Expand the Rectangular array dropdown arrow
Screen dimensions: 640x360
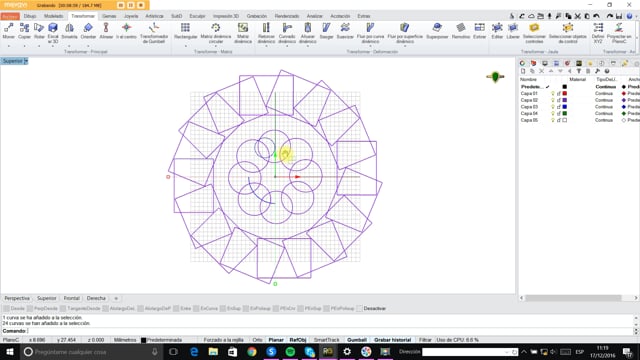click(x=185, y=46)
